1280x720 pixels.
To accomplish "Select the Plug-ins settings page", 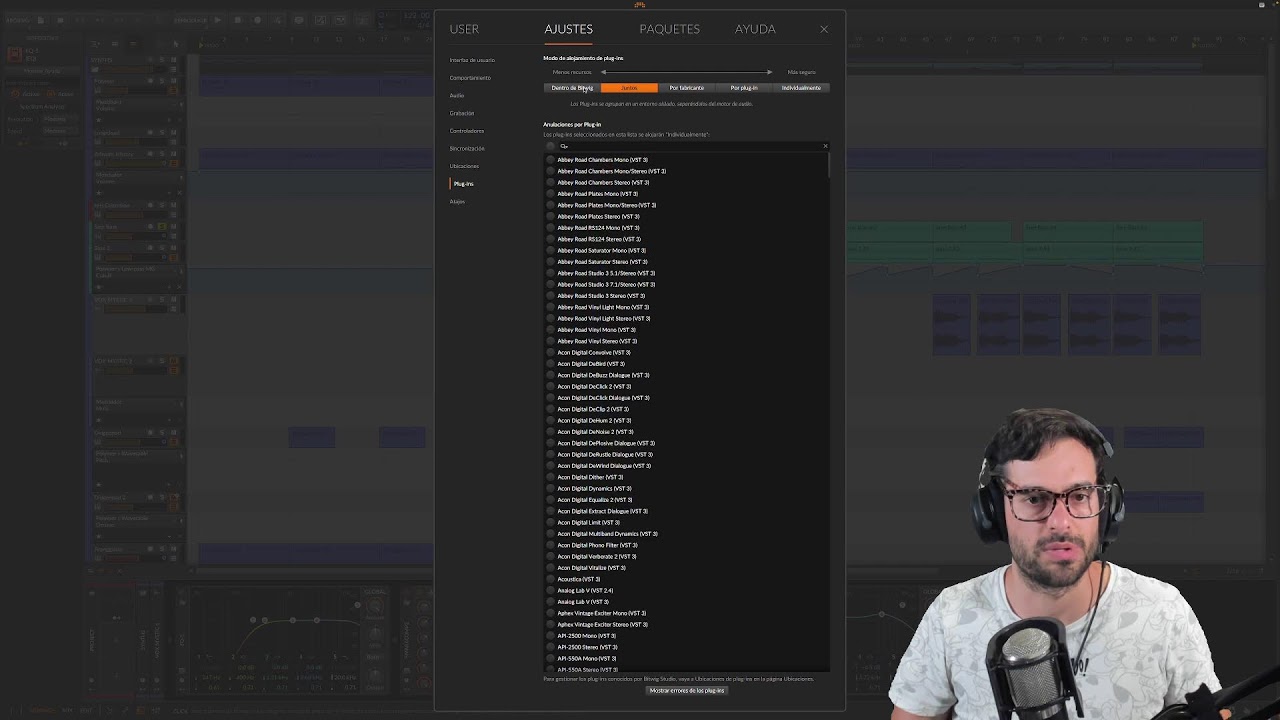I will click(463, 184).
